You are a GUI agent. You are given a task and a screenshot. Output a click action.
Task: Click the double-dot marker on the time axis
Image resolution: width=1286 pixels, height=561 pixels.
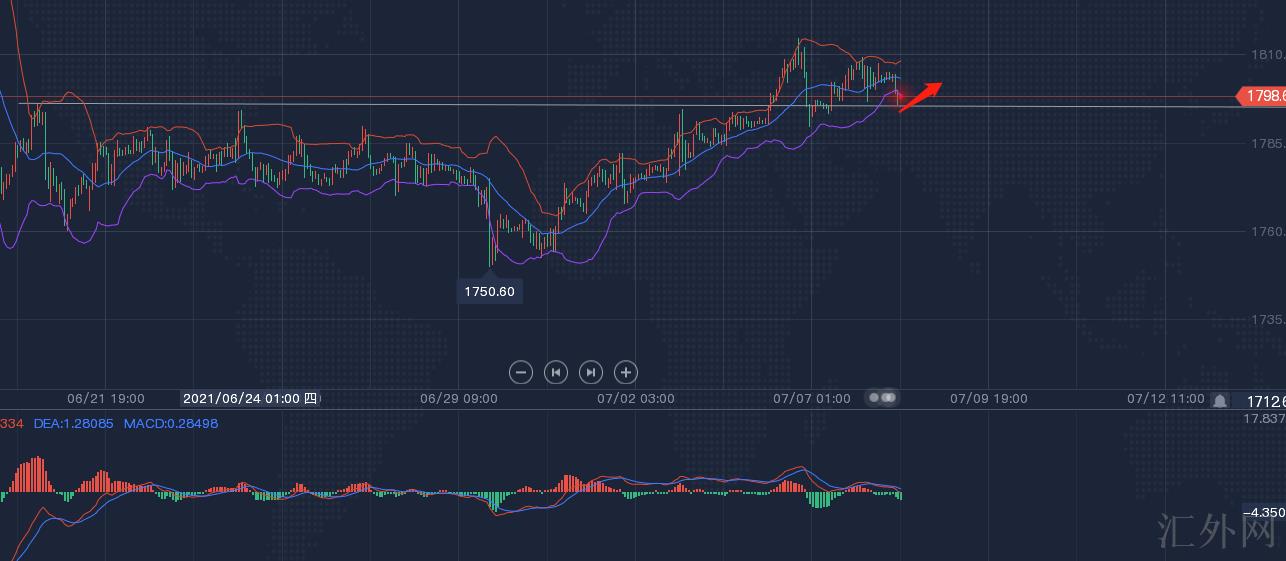(883, 398)
